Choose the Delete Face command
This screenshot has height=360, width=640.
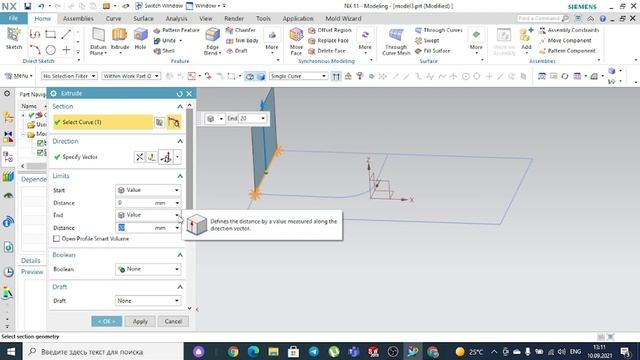point(327,51)
